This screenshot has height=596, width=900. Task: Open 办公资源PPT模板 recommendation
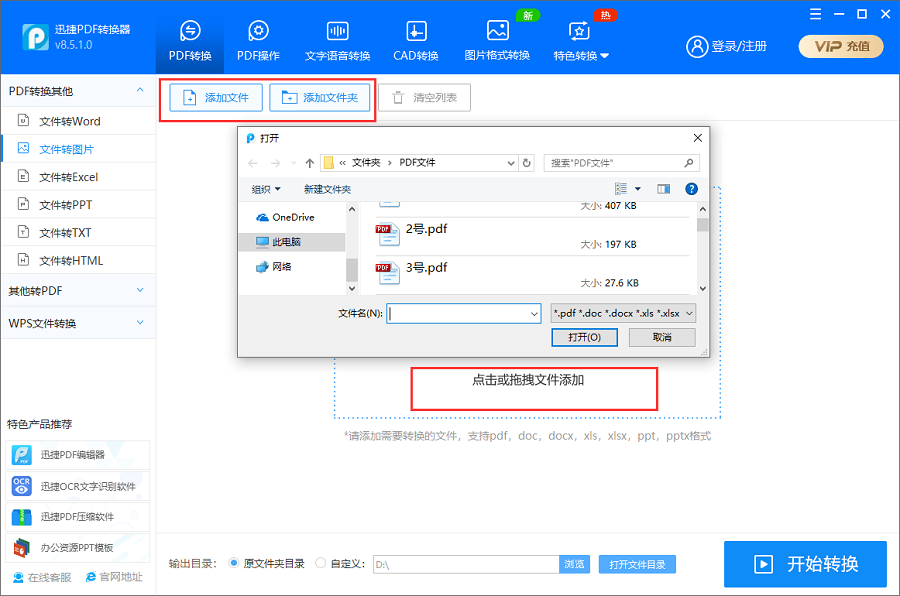[77, 548]
